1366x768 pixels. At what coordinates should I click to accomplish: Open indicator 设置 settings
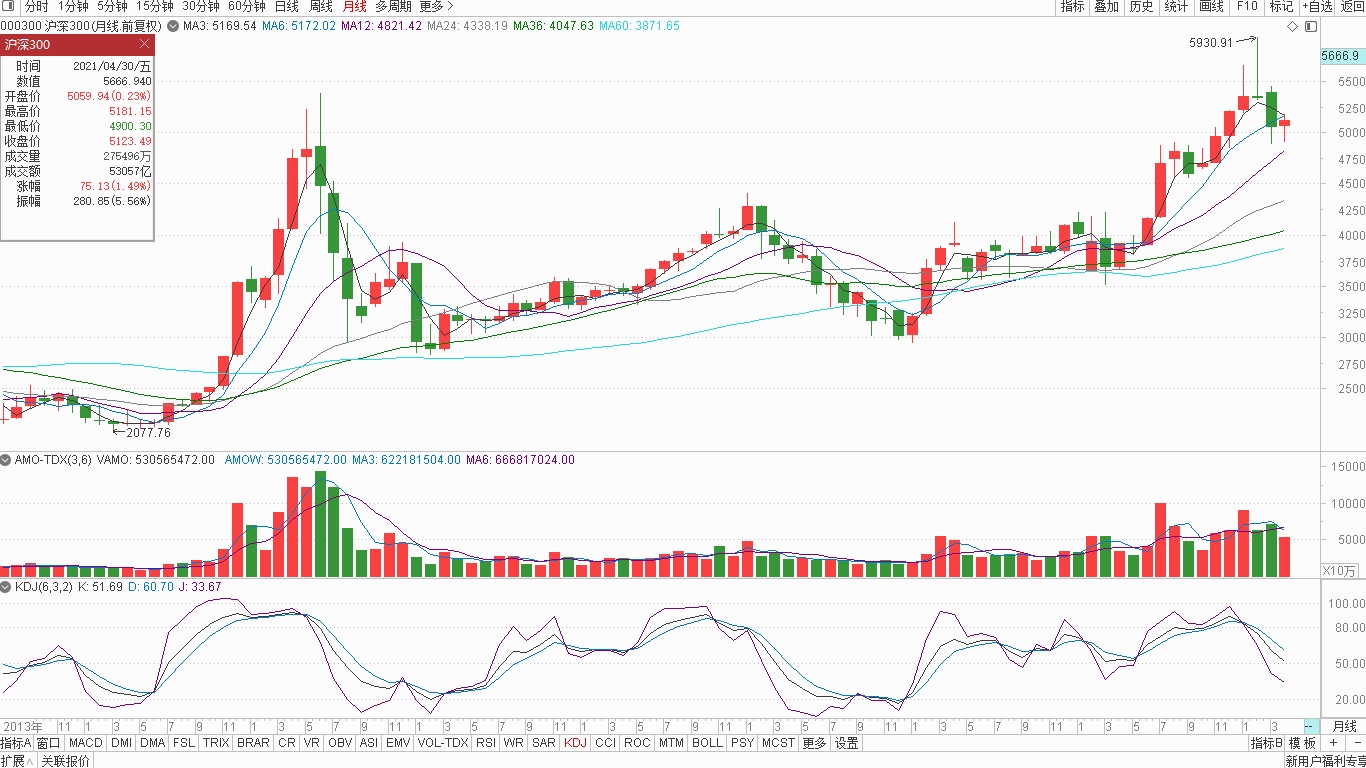(x=847, y=743)
